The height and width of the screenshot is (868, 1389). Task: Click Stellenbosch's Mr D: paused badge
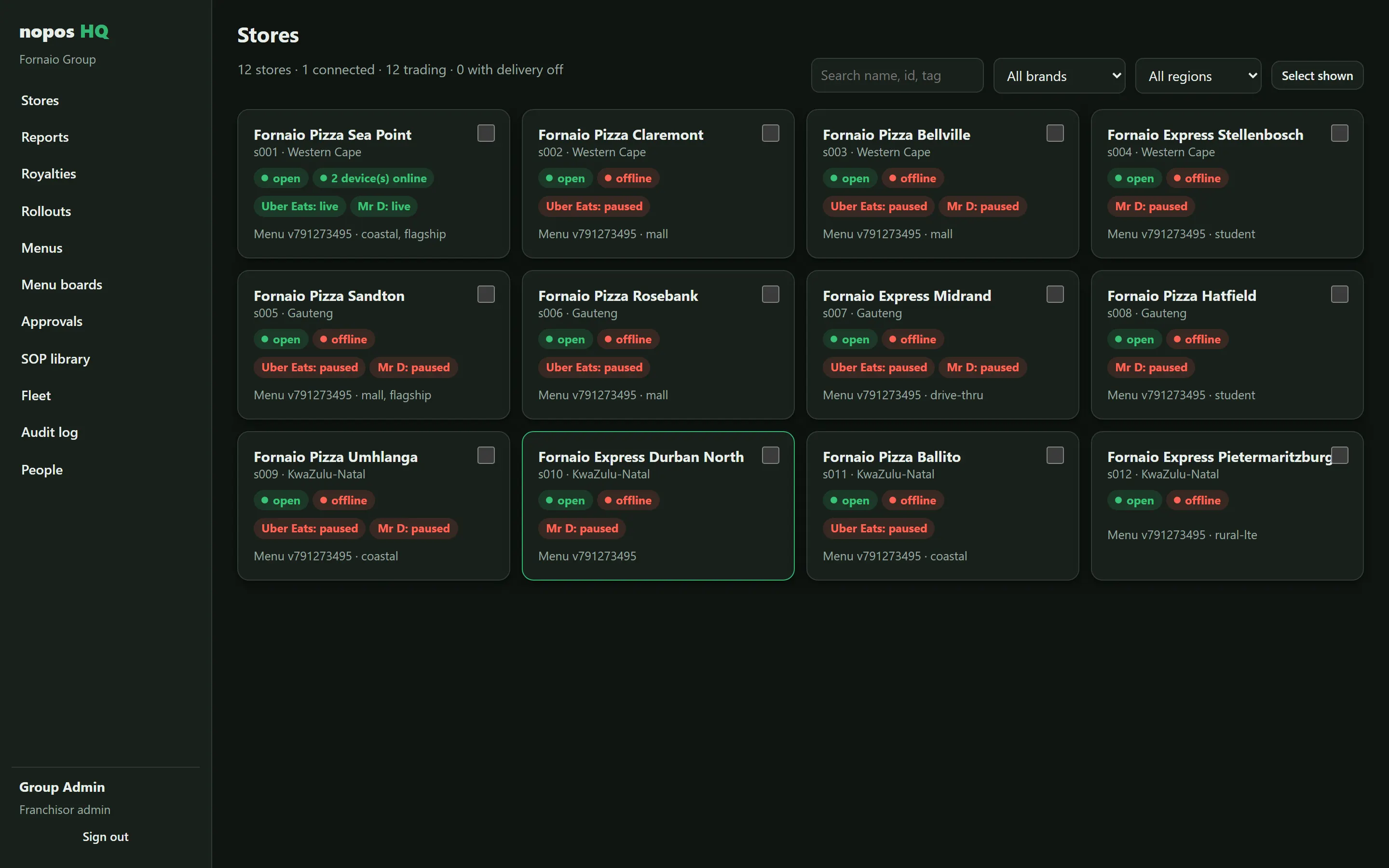click(1151, 207)
